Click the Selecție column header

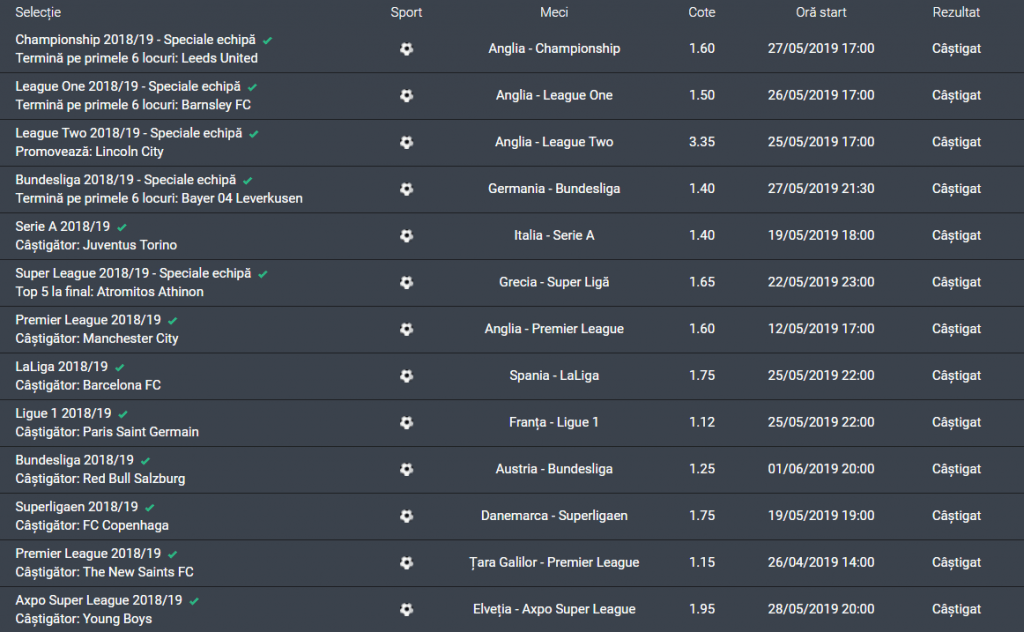coord(38,12)
